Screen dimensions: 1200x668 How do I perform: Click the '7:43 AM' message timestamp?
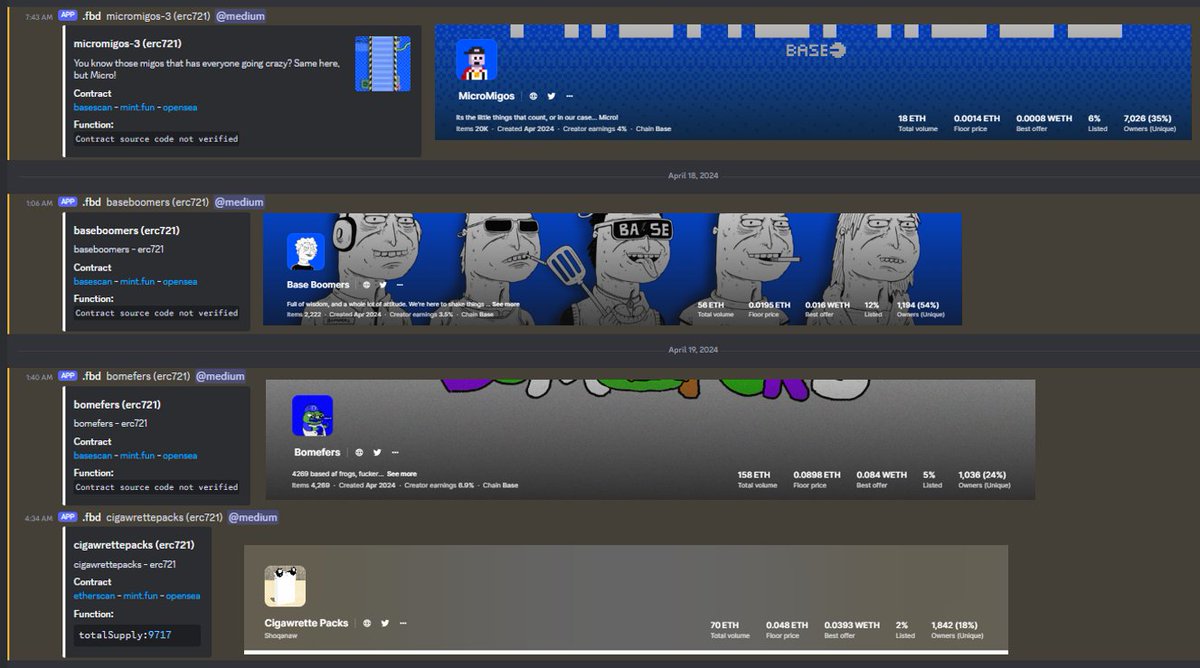click(38, 16)
